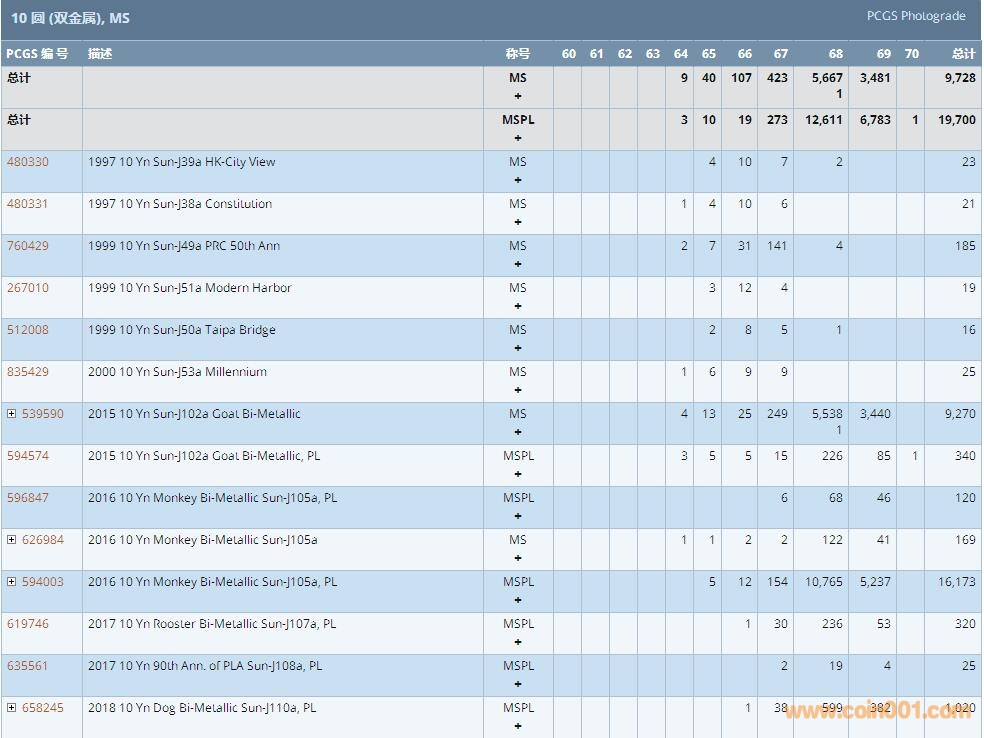Click the plus grade icon for Millennium row
Image resolution: width=984 pixels, height=738 pixels.
pyautogui.click(x=518, y=390)
